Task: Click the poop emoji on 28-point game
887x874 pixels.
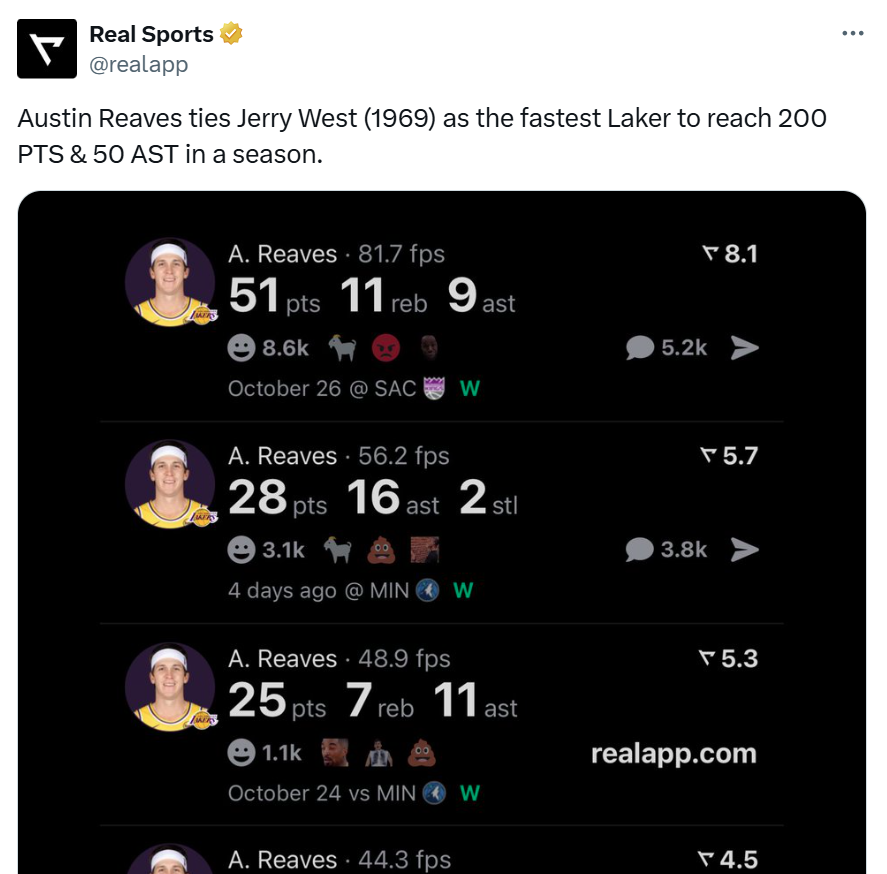Action: click(383, 549)
